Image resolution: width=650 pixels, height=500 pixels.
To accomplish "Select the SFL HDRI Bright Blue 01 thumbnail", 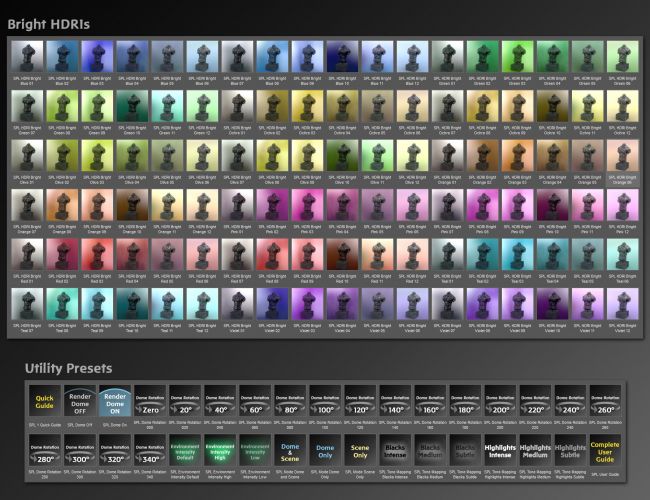I will (26, 60).
